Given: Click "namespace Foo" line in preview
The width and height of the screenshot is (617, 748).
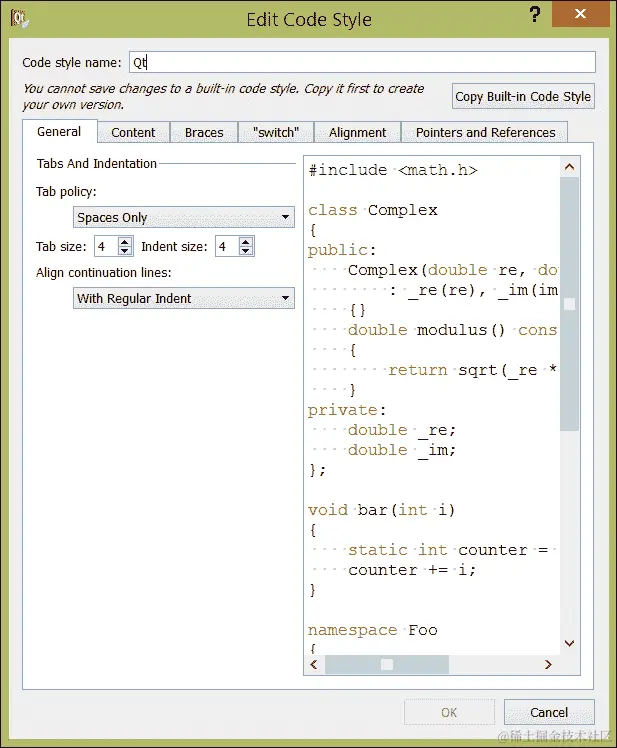Looking at the screenshot, I should [x=373, y=630].
